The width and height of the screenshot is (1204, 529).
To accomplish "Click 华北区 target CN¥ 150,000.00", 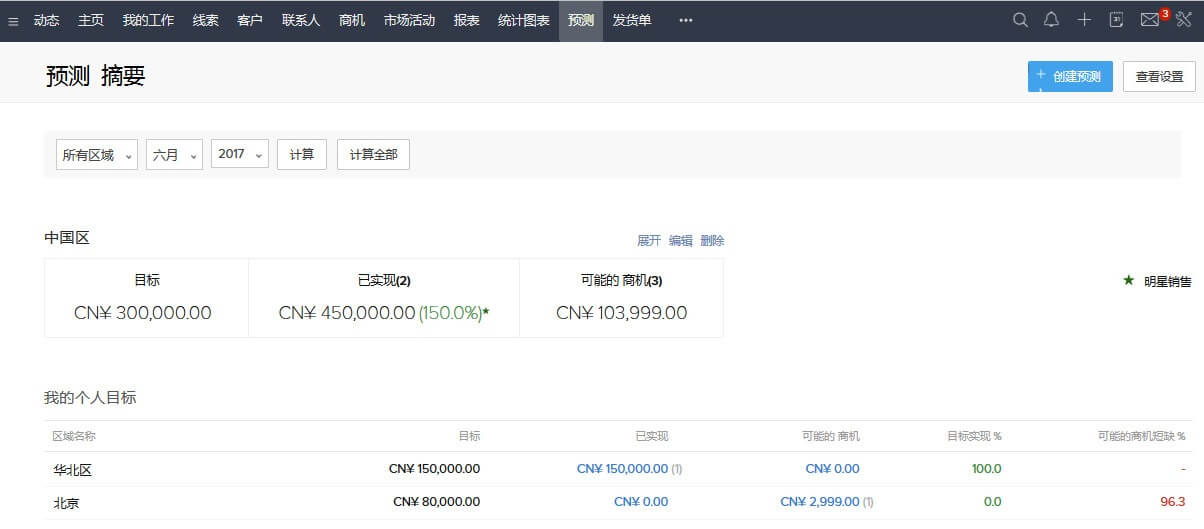I will (x=434, y=469).
